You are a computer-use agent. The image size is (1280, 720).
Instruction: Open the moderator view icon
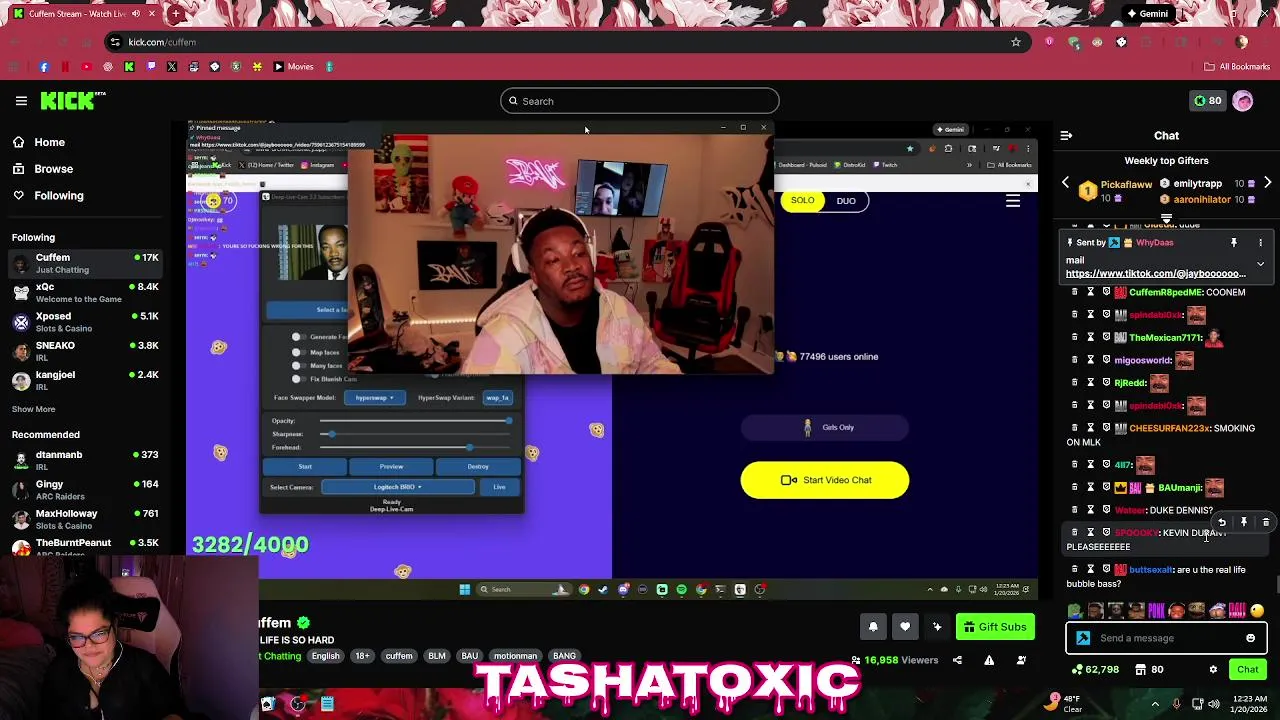pyautogui.click(x=1021, y=660)
